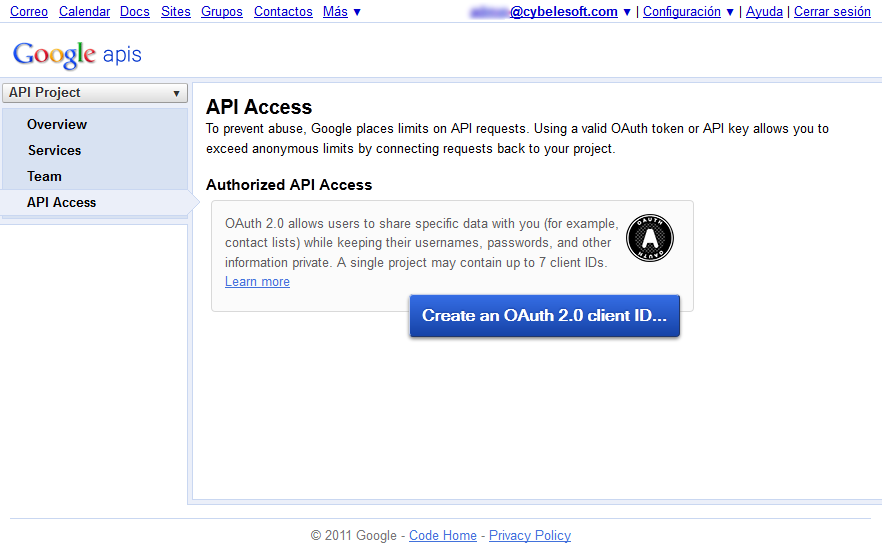
Task: Click the Más link
Action: click(335, 12)
